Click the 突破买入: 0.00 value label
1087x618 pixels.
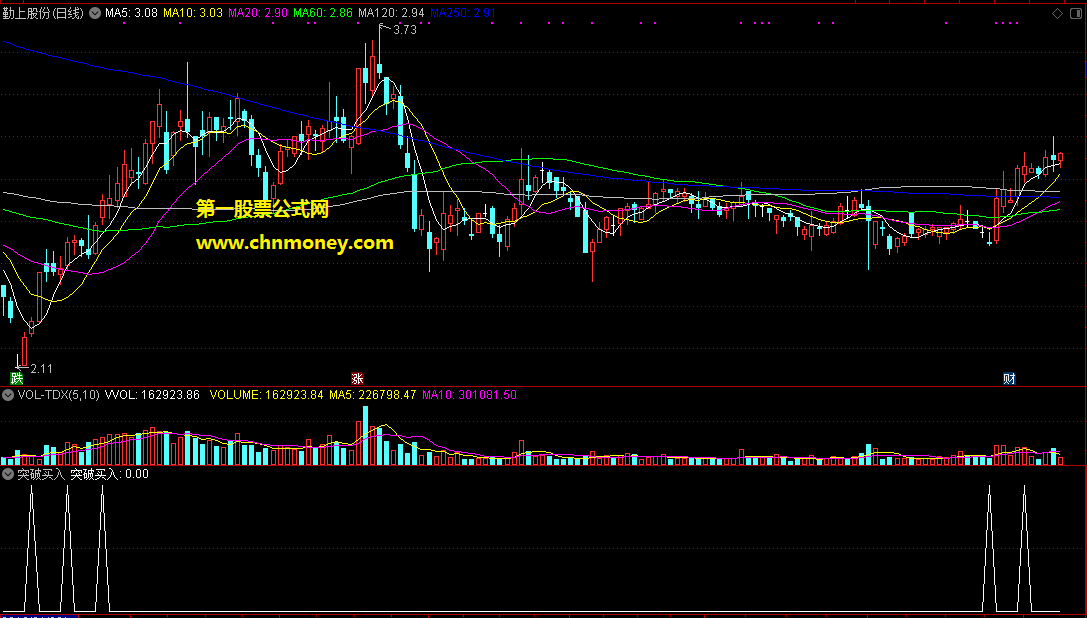[x=110, y=474]
